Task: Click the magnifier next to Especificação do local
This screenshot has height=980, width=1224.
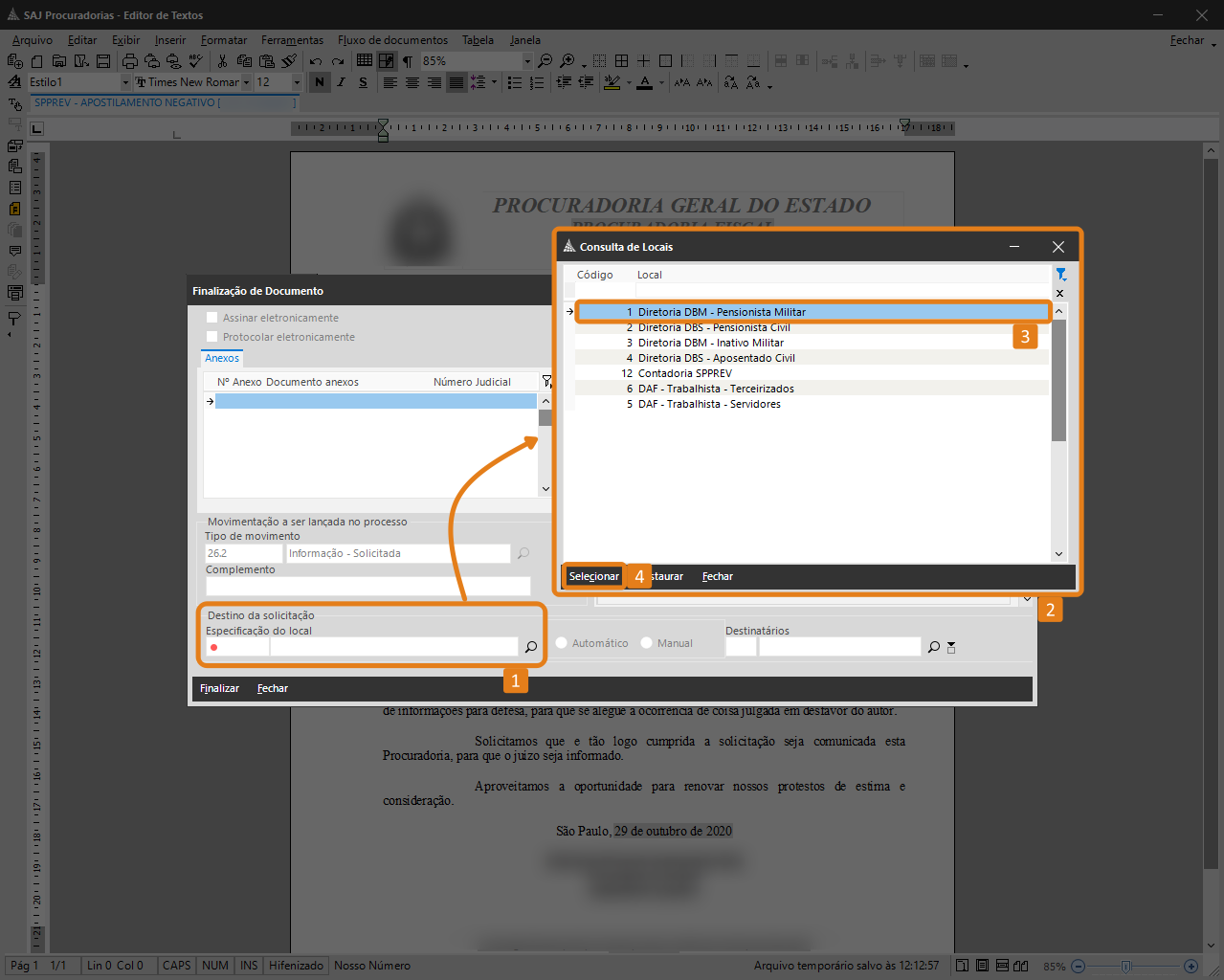Action: [x=531, y=647]
